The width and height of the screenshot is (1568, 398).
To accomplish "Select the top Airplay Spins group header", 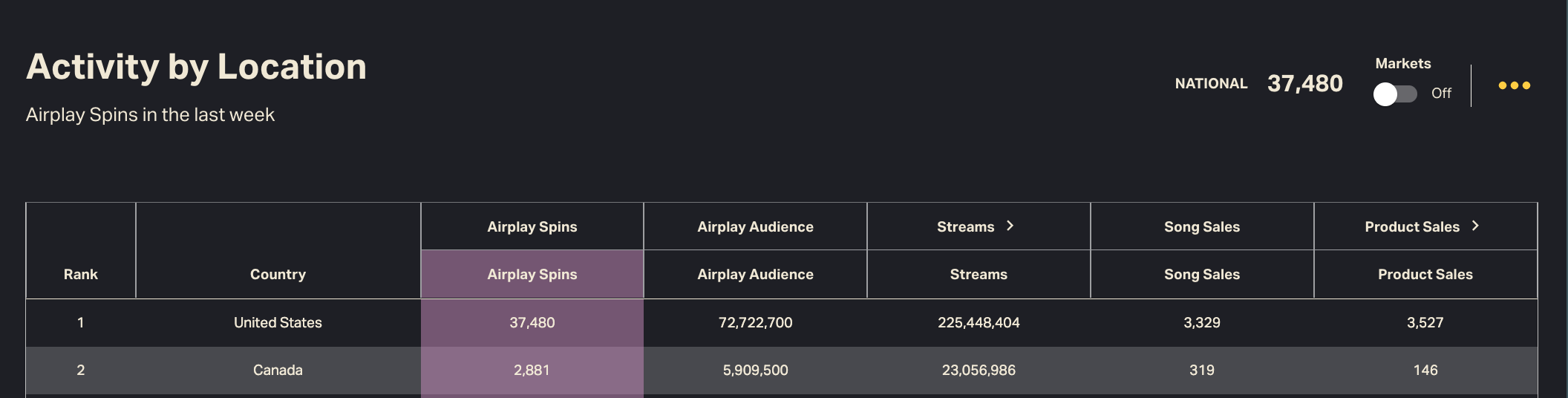I will 532,226.
